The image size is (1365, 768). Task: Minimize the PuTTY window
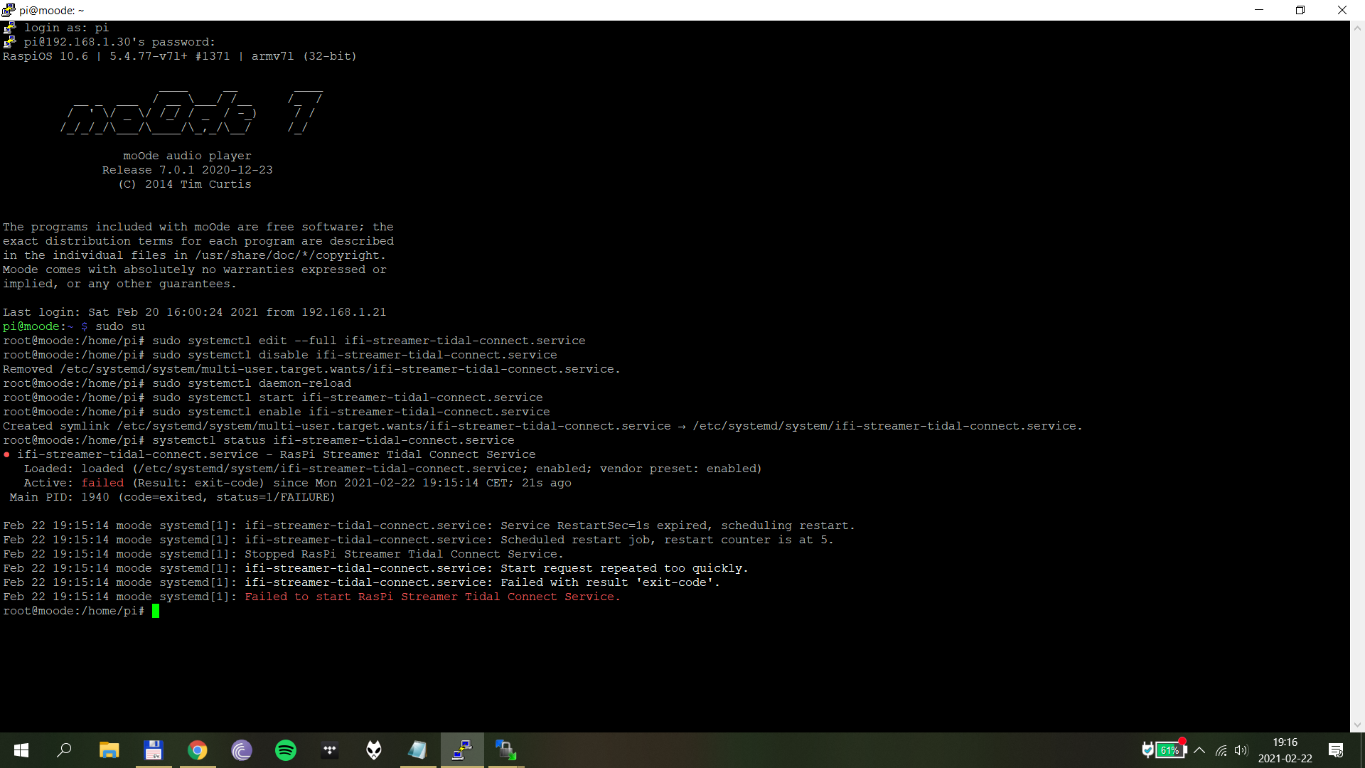tap(1257, 10)
